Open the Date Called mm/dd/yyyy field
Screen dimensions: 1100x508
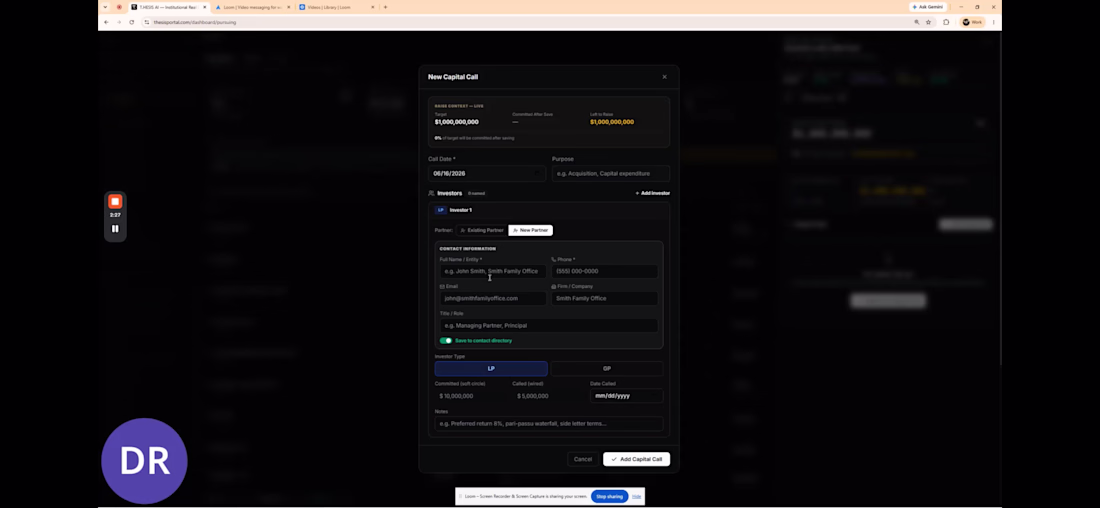point(626,396)
